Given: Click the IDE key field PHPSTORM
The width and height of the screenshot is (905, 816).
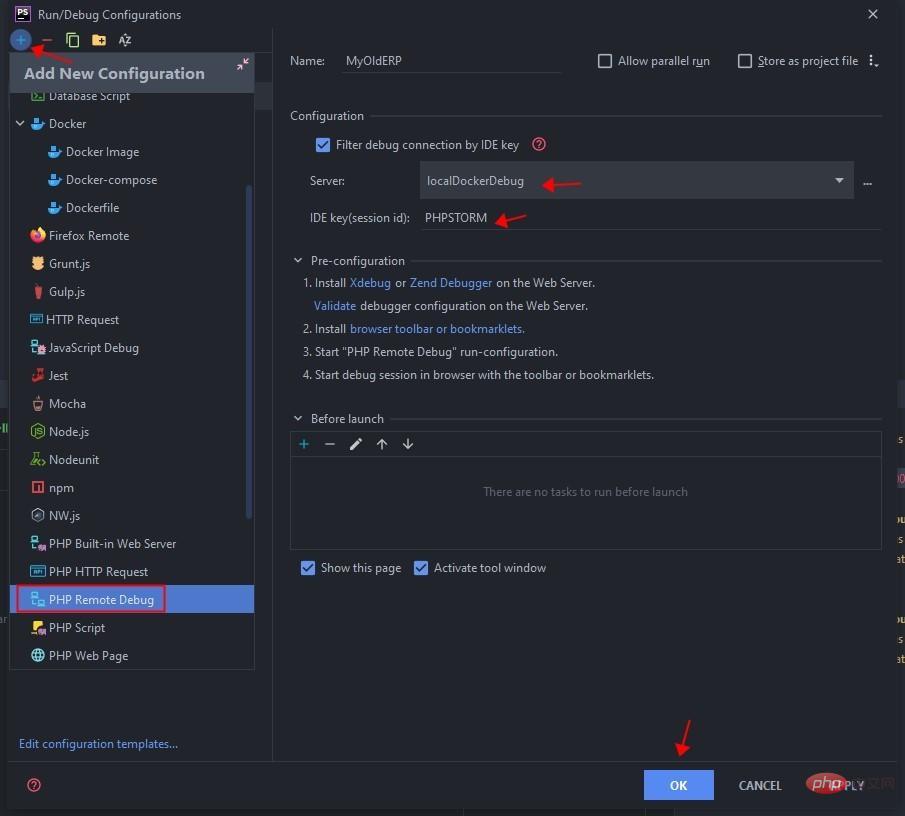Looking at the screenshot, I should (x=650, y=218).
